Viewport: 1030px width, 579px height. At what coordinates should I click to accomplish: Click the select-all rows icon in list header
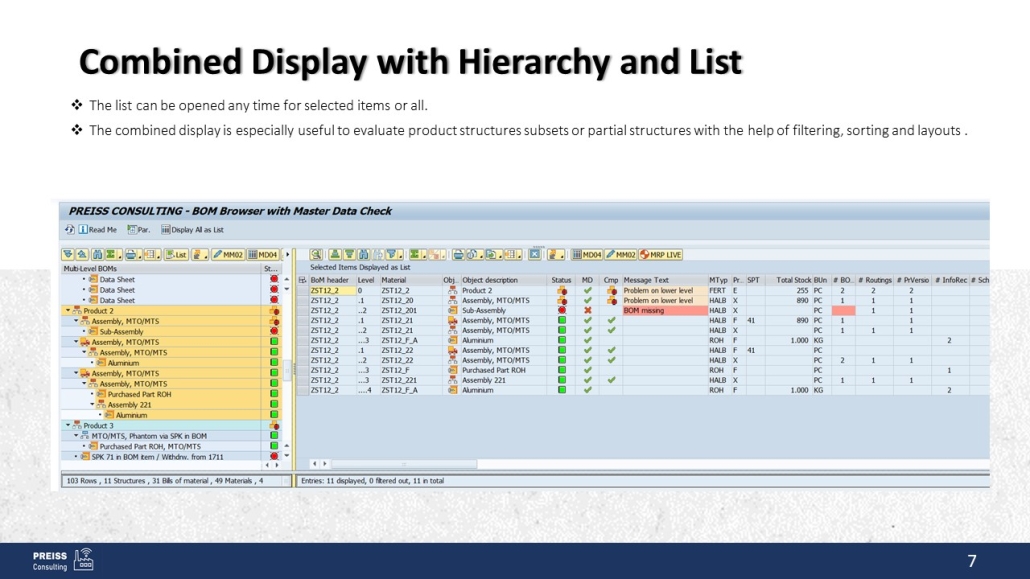click(303, 280)
